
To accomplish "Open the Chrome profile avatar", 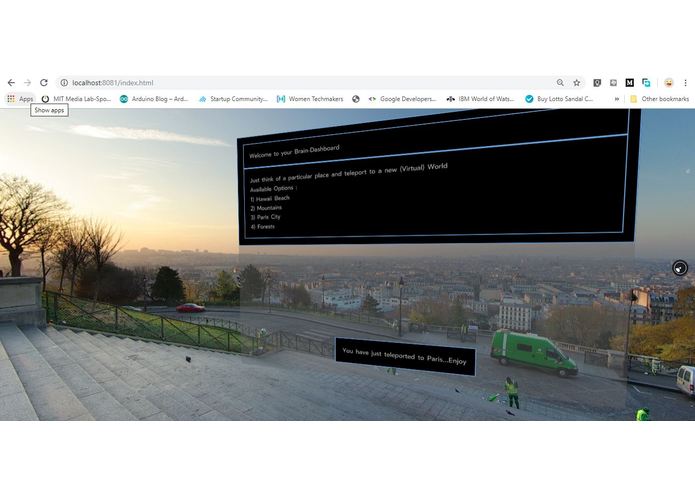I will pyautogui.click(x=668, y=83).
